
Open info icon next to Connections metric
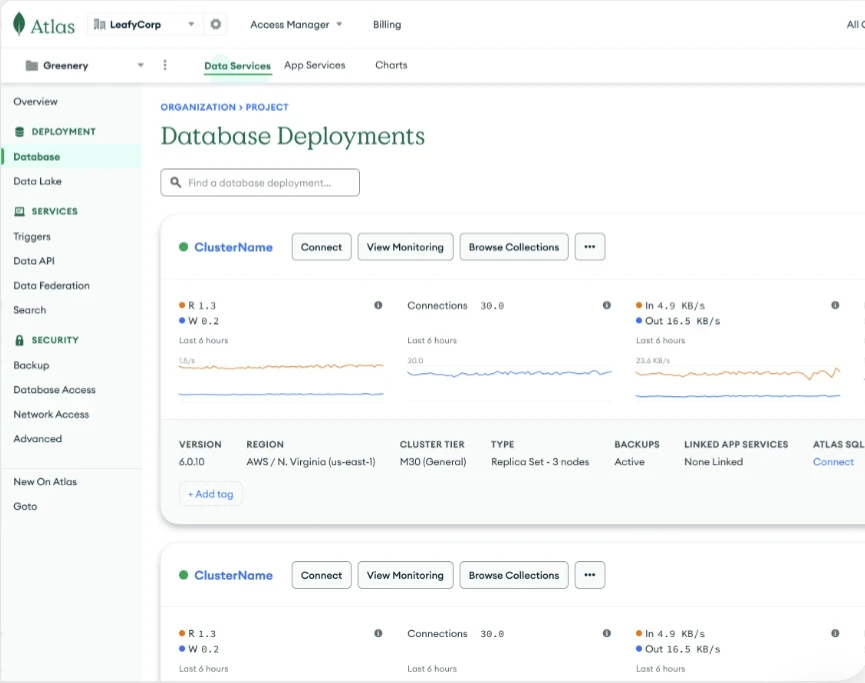[606, 305]
